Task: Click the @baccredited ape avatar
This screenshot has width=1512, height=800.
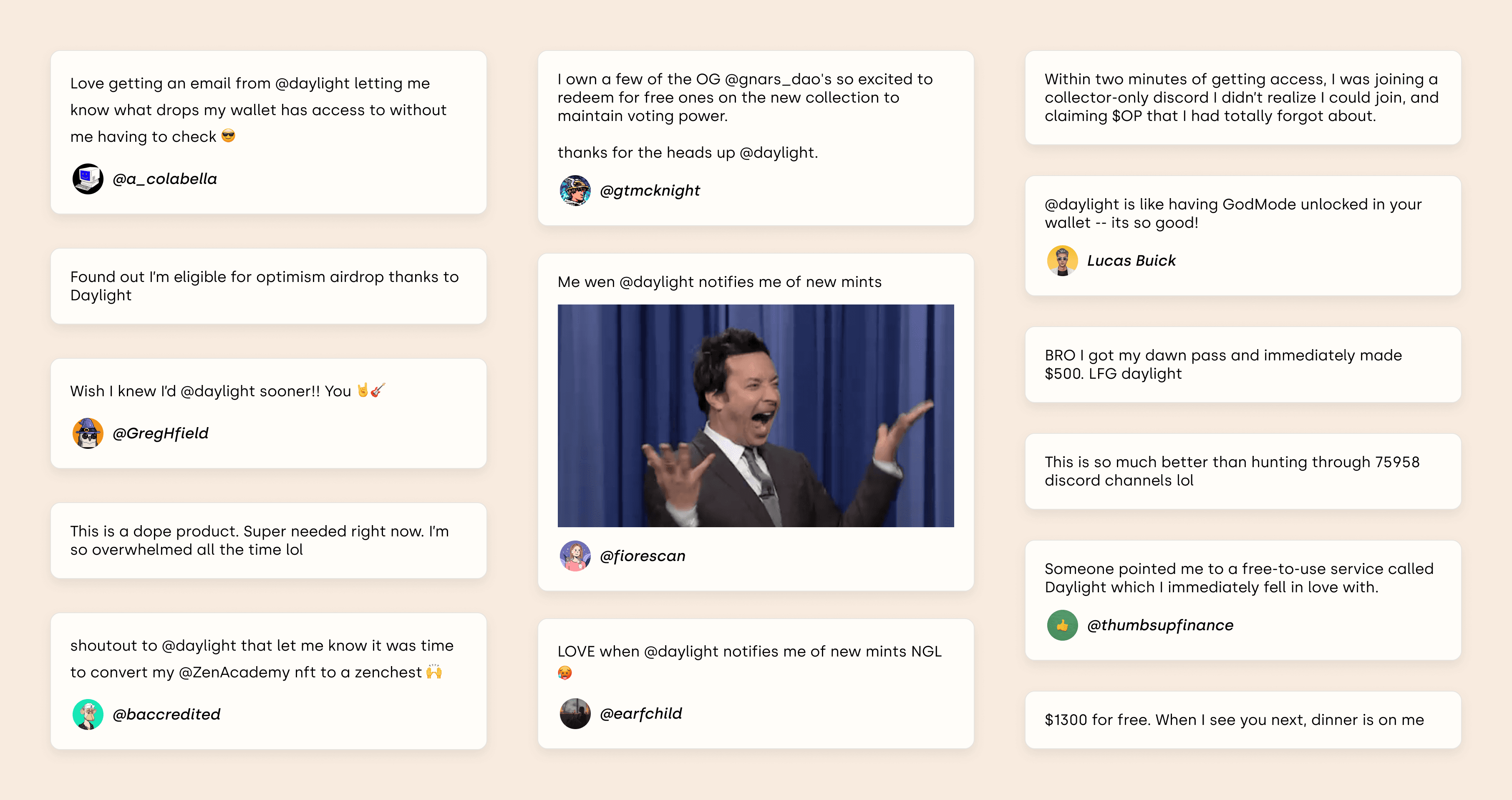Action: (88, 714)
